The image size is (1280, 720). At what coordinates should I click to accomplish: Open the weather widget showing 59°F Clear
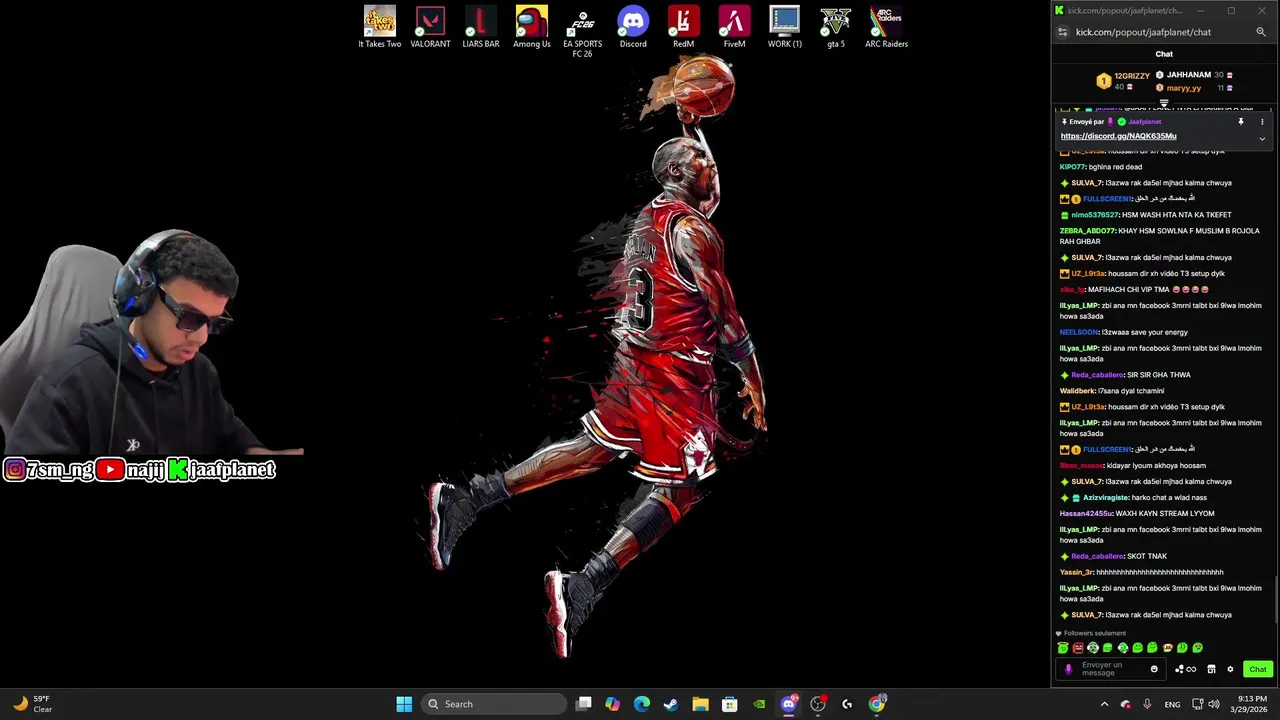(x=32, y=704)
